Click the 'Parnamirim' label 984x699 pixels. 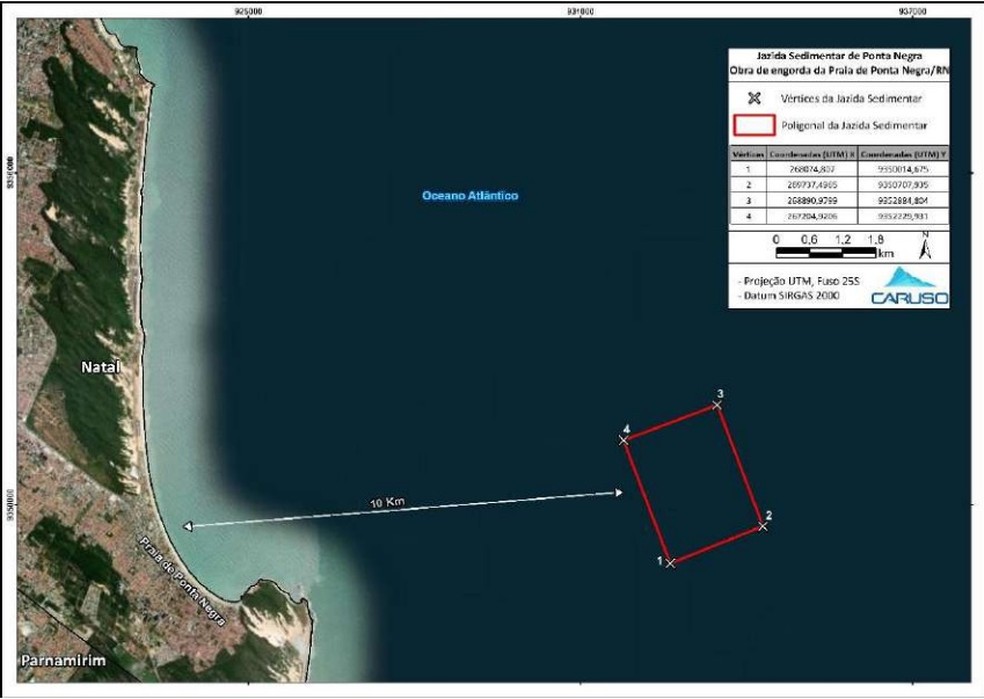tap(63, 660)
